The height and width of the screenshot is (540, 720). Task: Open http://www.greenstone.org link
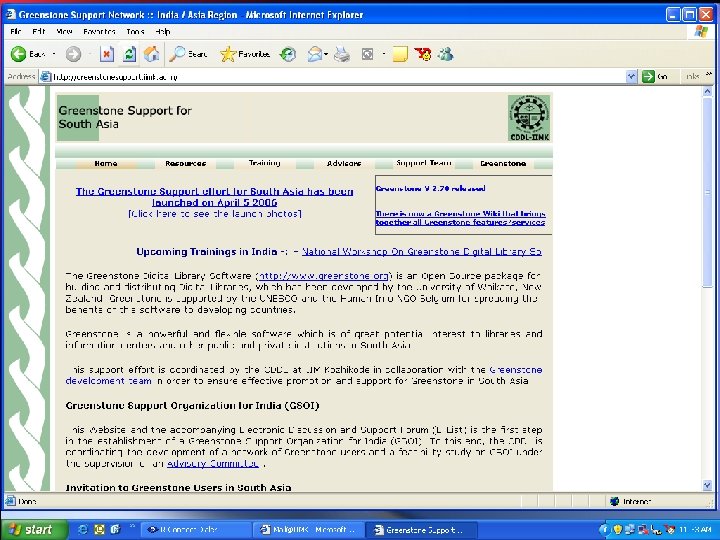pyautogui.click(x=324, y=276)
